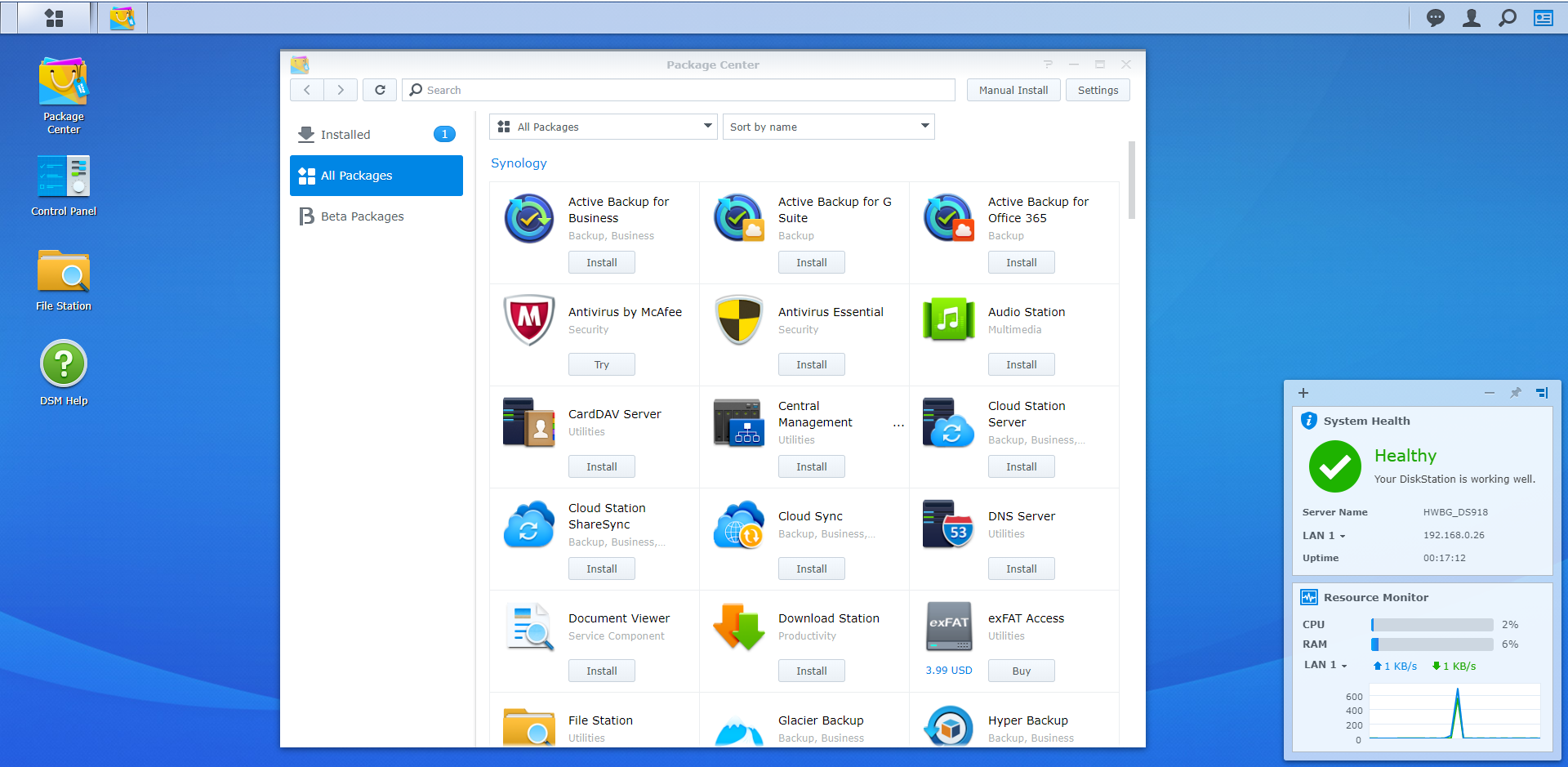This screenshot has width=1568, height=767.
Task: Open Package Center help question mark
Action: pos(1048,65)
